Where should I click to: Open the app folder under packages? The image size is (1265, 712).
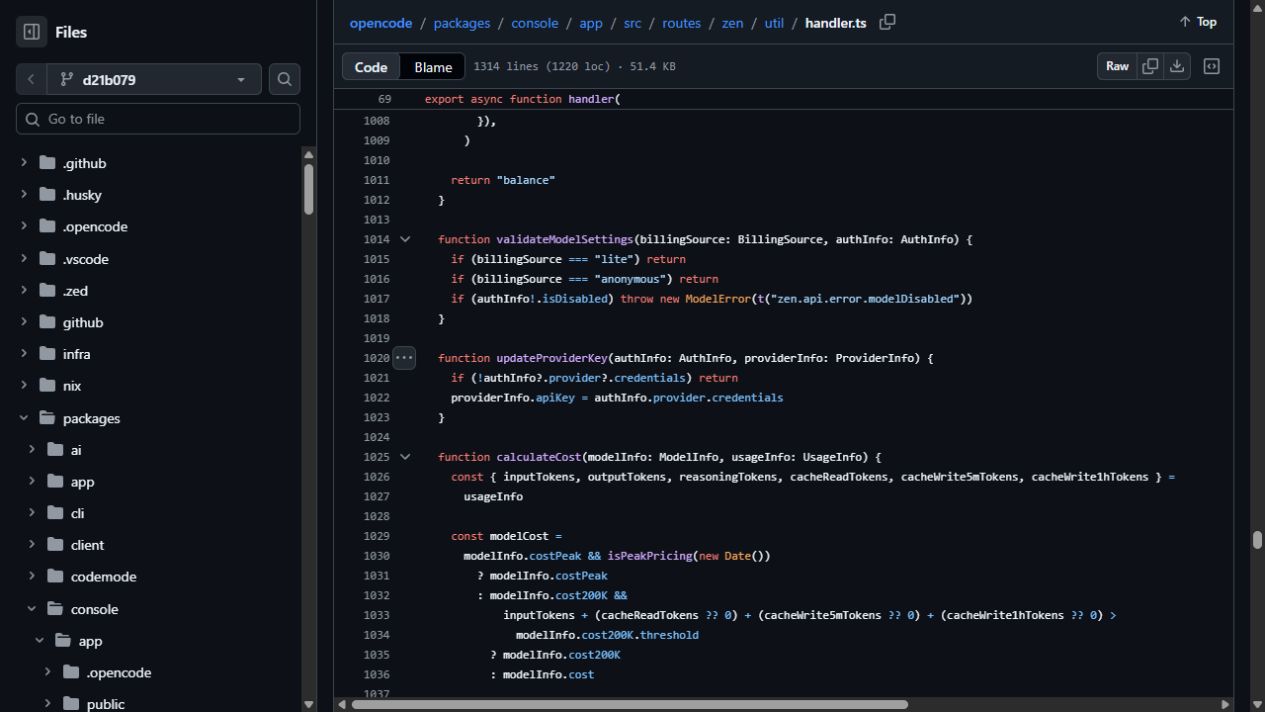(x=82, y=482)
